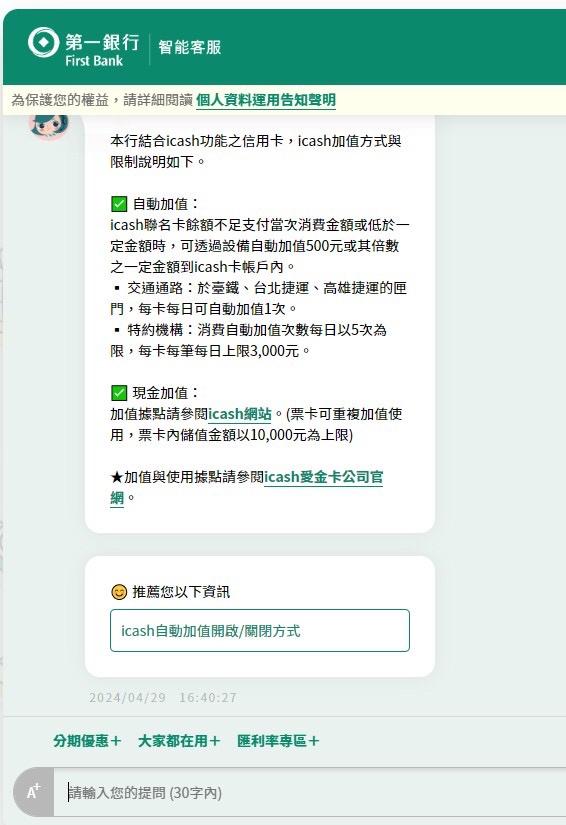Open the icash愛金卡公司官網 link

point(246,487)
